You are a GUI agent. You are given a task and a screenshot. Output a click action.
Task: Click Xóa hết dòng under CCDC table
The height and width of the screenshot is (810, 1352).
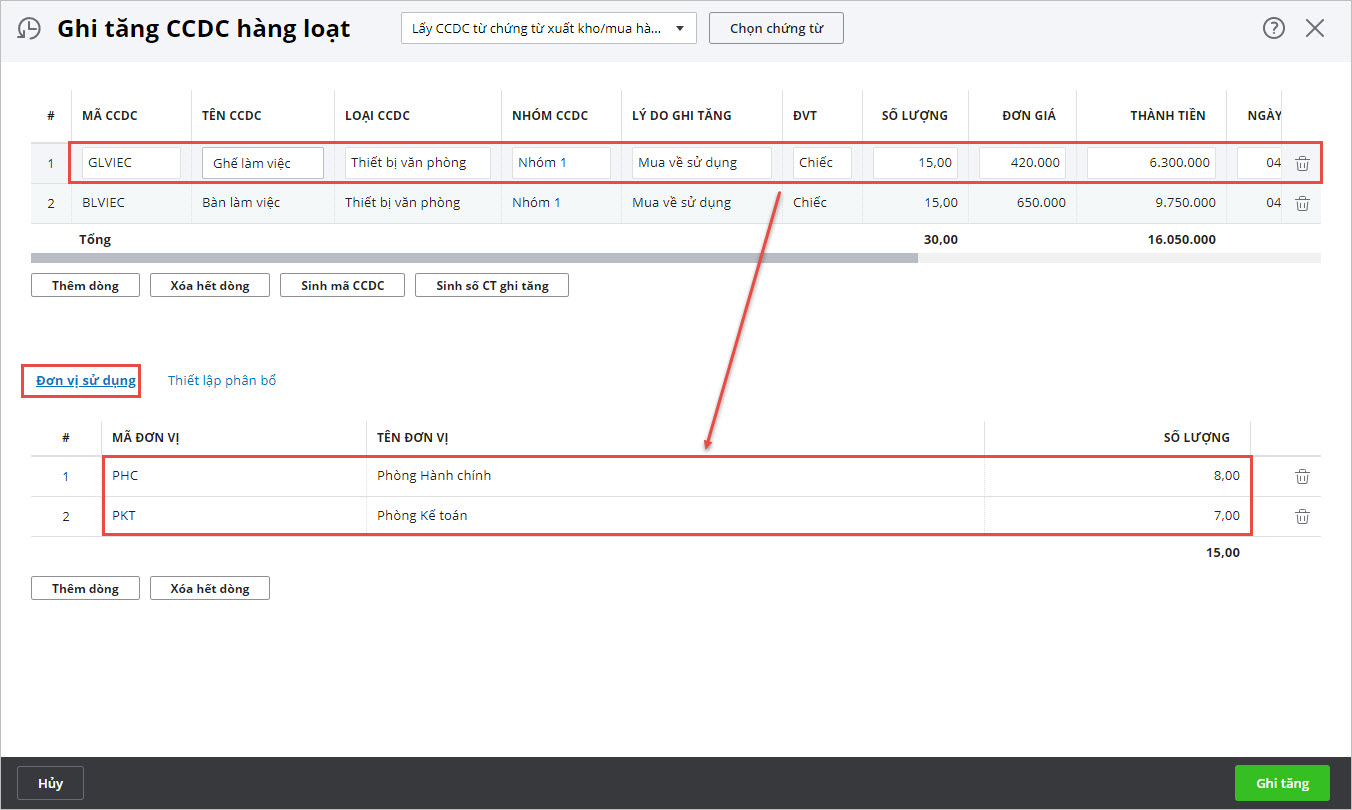tap(210, 285)
